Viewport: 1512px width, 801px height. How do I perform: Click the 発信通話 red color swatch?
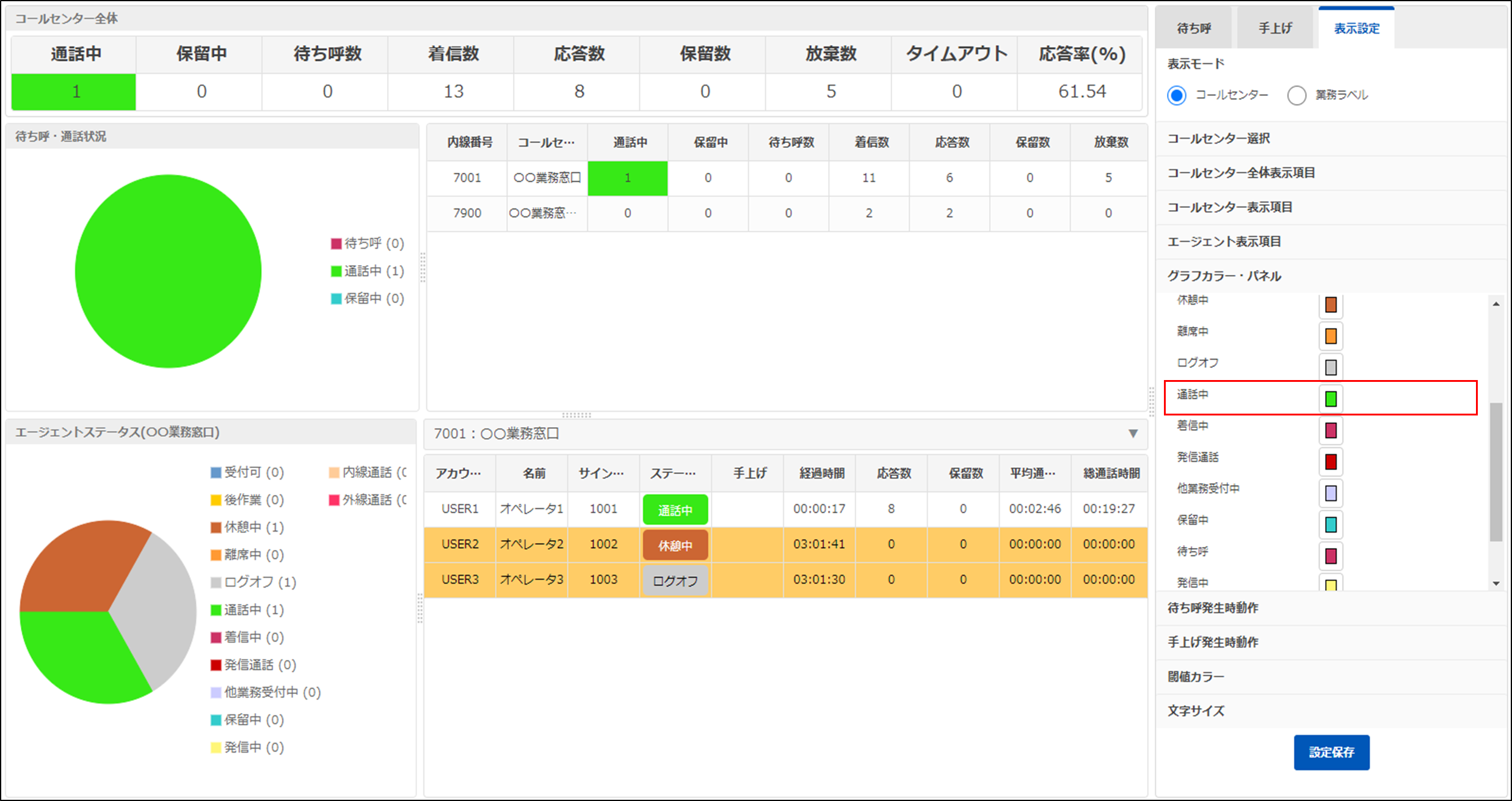click(1331, 462)
